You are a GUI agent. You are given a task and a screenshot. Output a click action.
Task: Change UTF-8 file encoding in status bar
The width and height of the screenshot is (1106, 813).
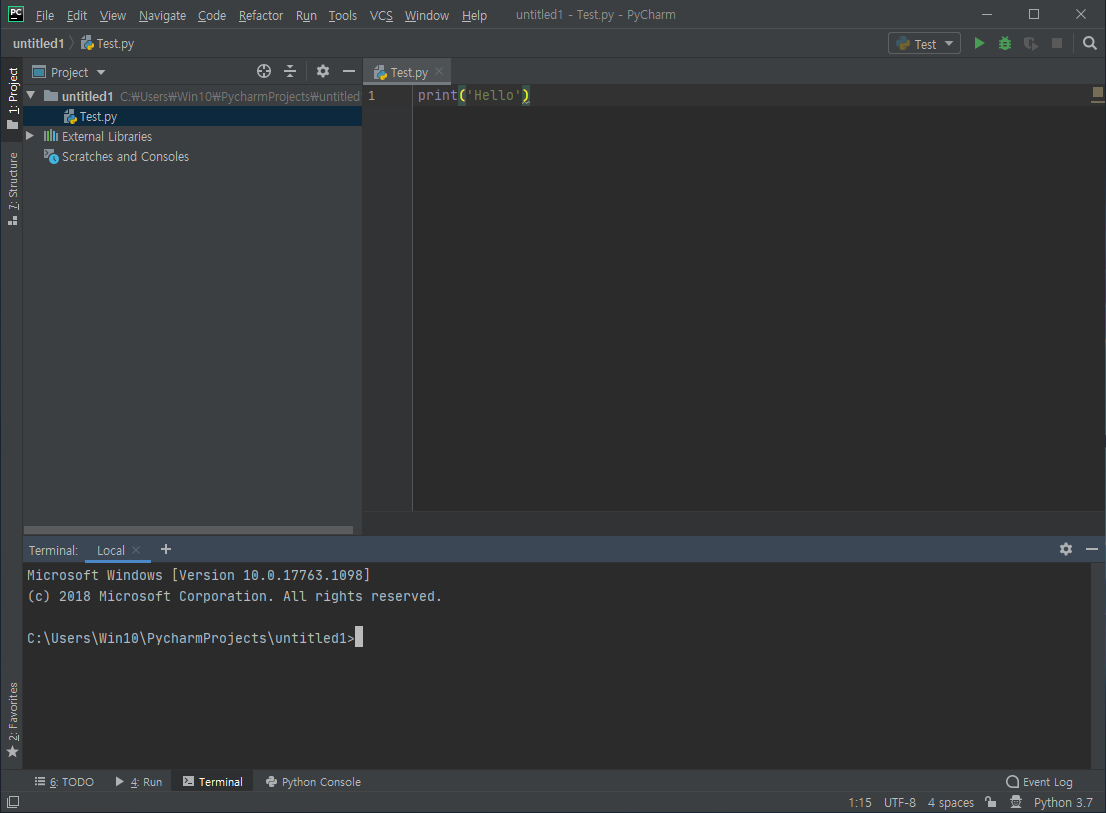899,802
